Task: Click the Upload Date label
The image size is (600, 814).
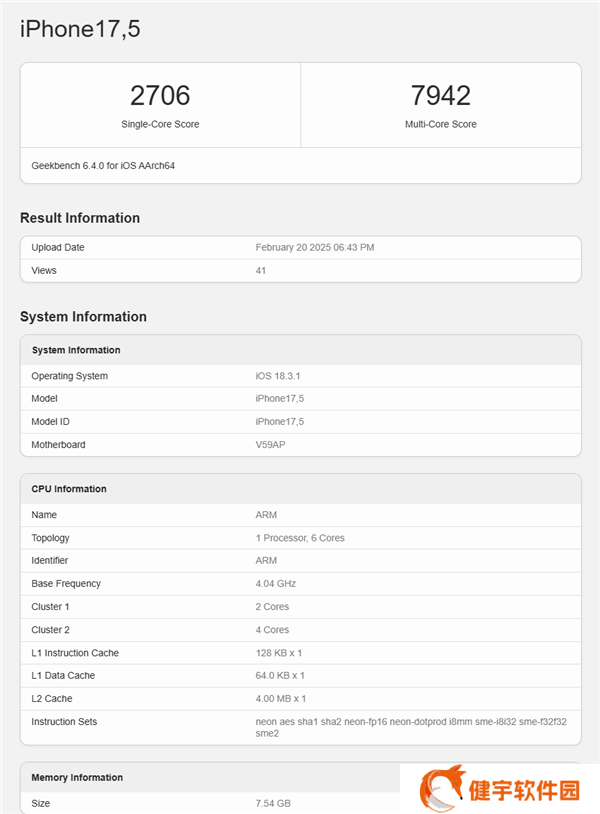Action: click(58, 248)
